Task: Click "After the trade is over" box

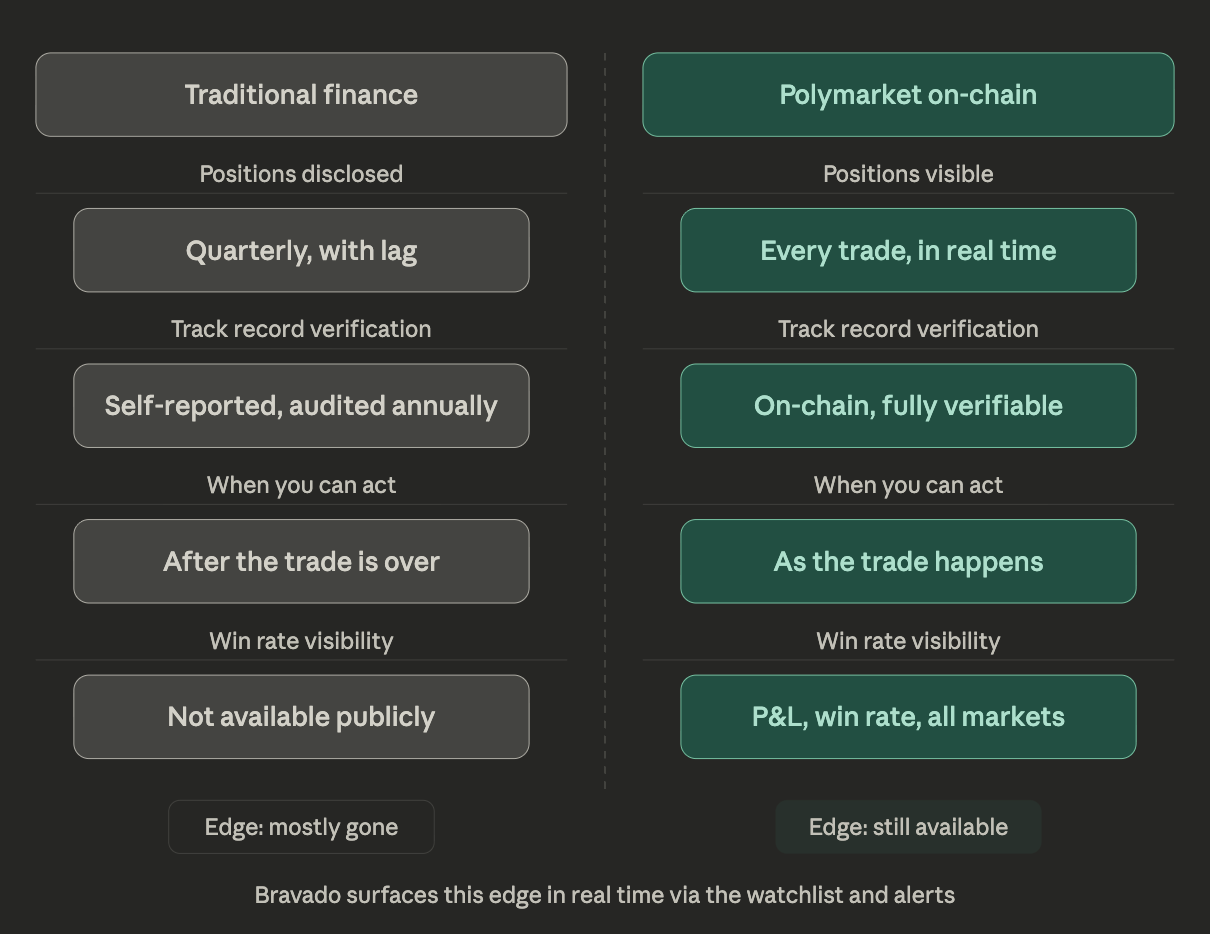Action: [x=301, y=562]
